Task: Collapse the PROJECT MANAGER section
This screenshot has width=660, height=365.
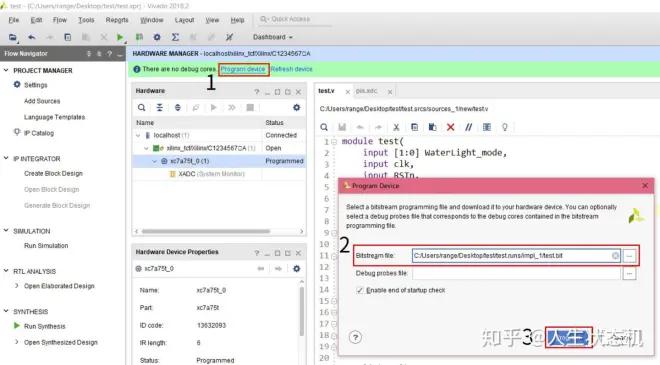Action: tap(6, 70)
